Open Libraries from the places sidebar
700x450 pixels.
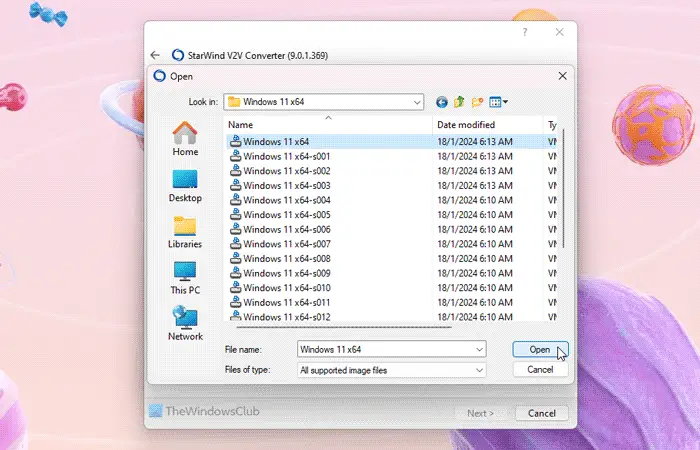click(x=185, y=232)
